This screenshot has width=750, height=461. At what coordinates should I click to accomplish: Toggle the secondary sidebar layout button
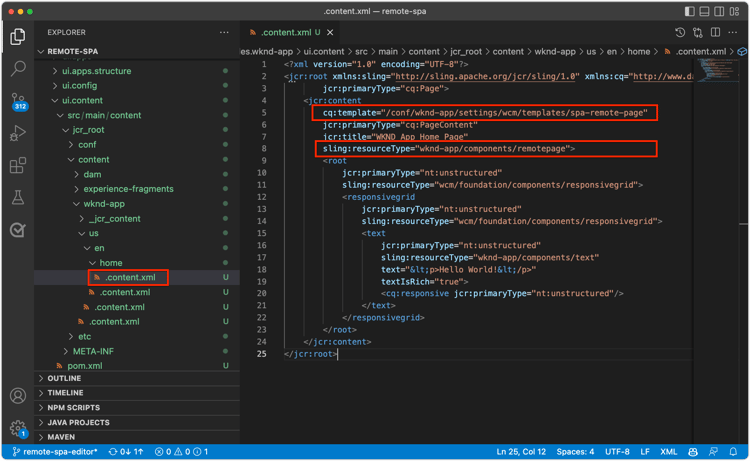(720, 11)
